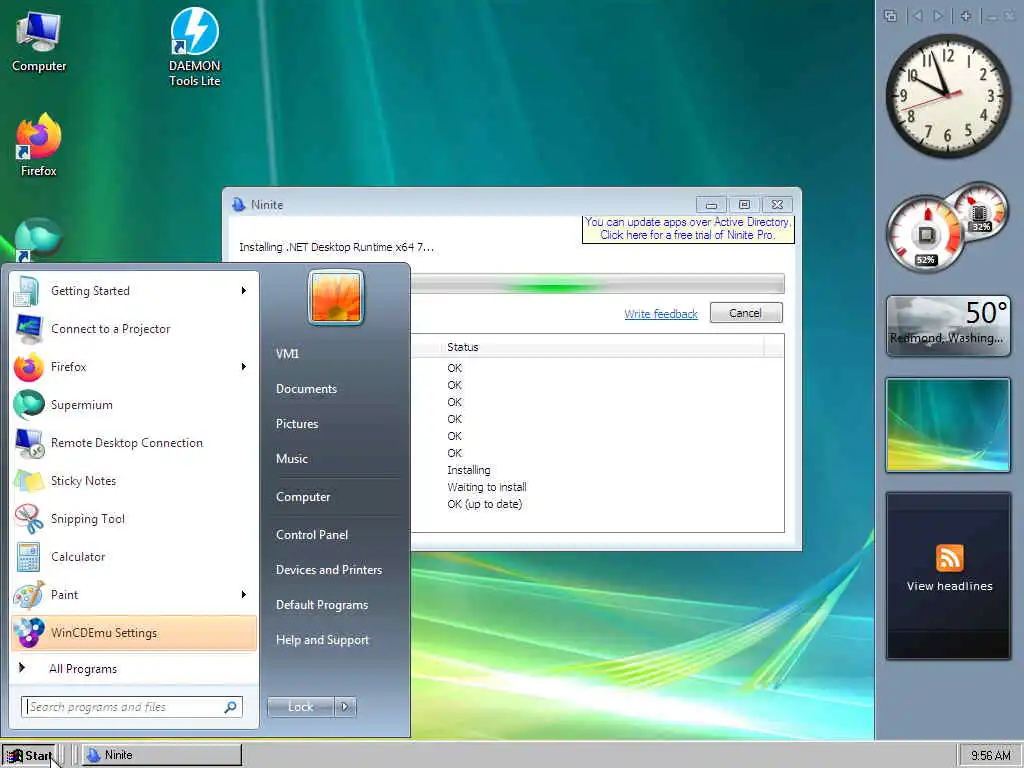1024x768 pixels.
Task: Click the WinCDEmu Settings disc icon
Action: (x=29, y=633)
